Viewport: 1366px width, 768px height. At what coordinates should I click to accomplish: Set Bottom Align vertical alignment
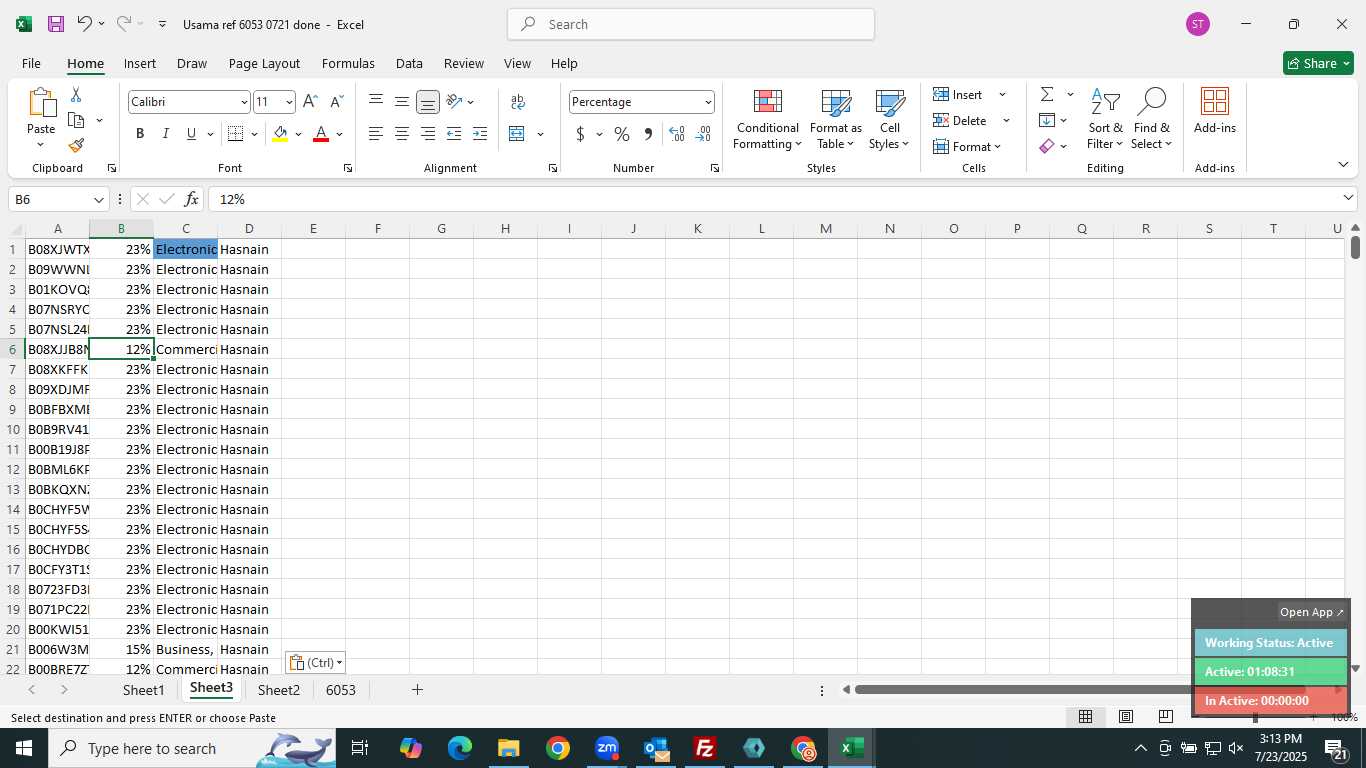[x=428, y=102]
